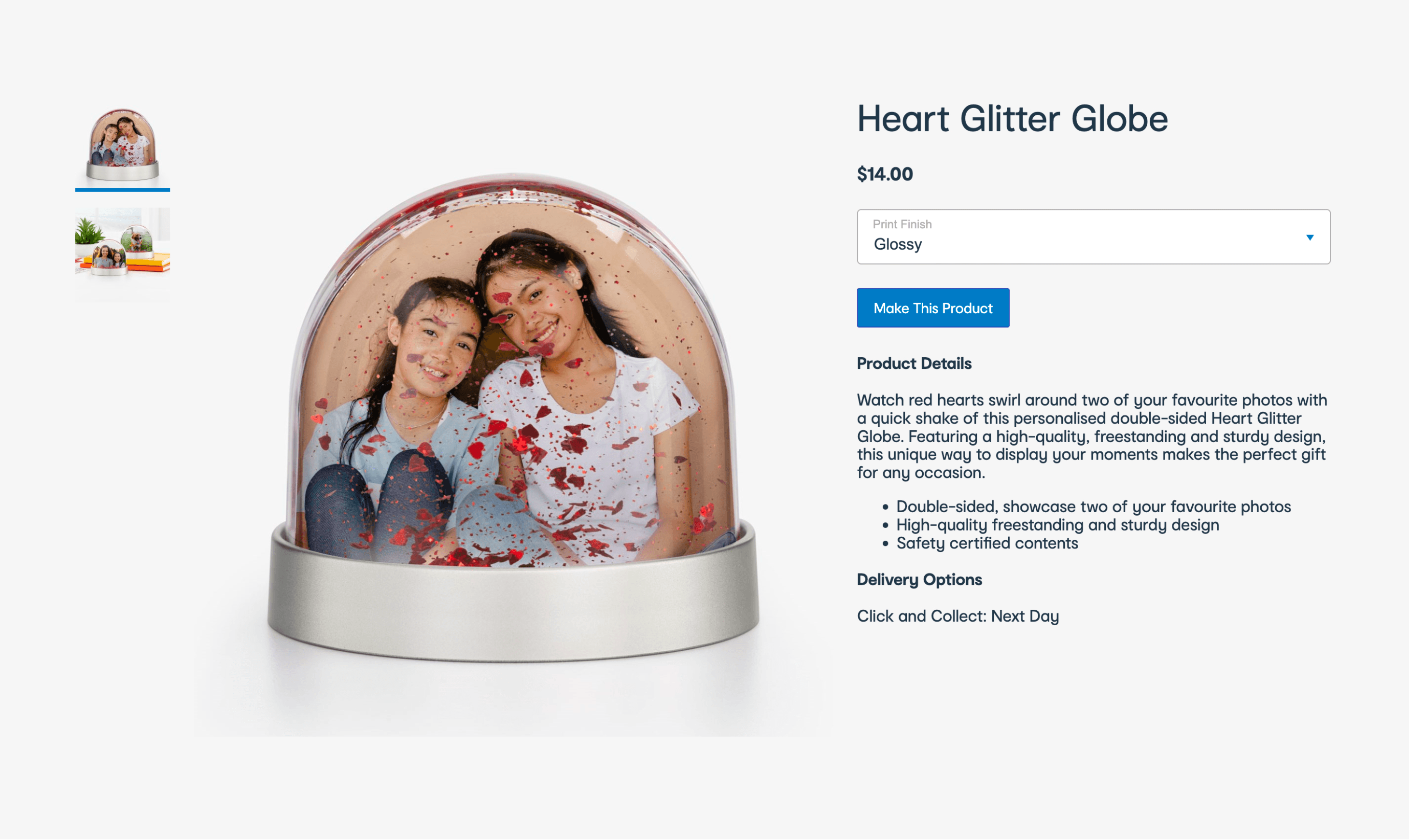Viewport: 1409px width, 840px height.
Task: Click the Product Details heading
Action: click(x=914, y=364)
